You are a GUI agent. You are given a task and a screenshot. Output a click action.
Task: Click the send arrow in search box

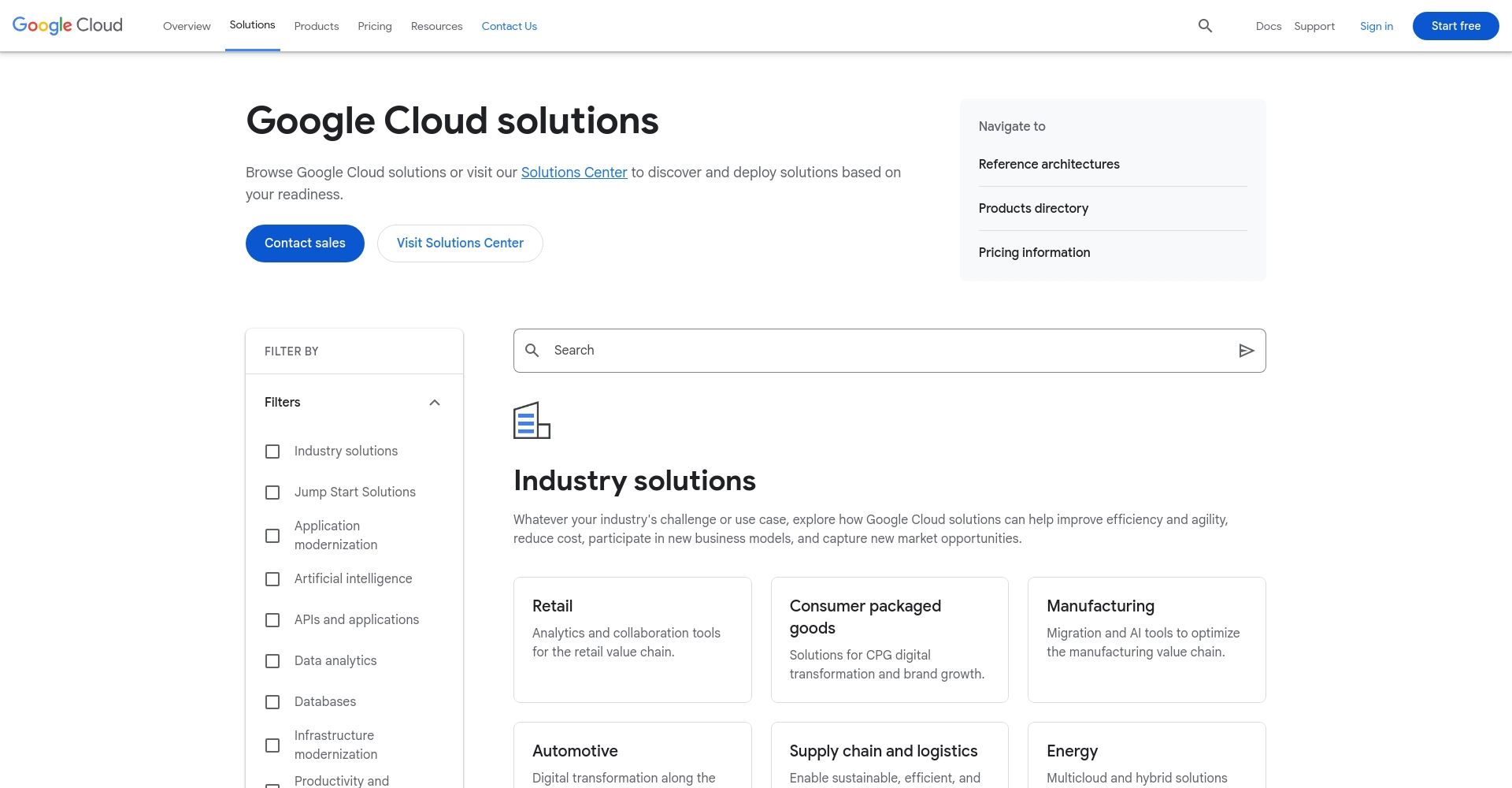pyautogui.click(x=1246, y=351)
